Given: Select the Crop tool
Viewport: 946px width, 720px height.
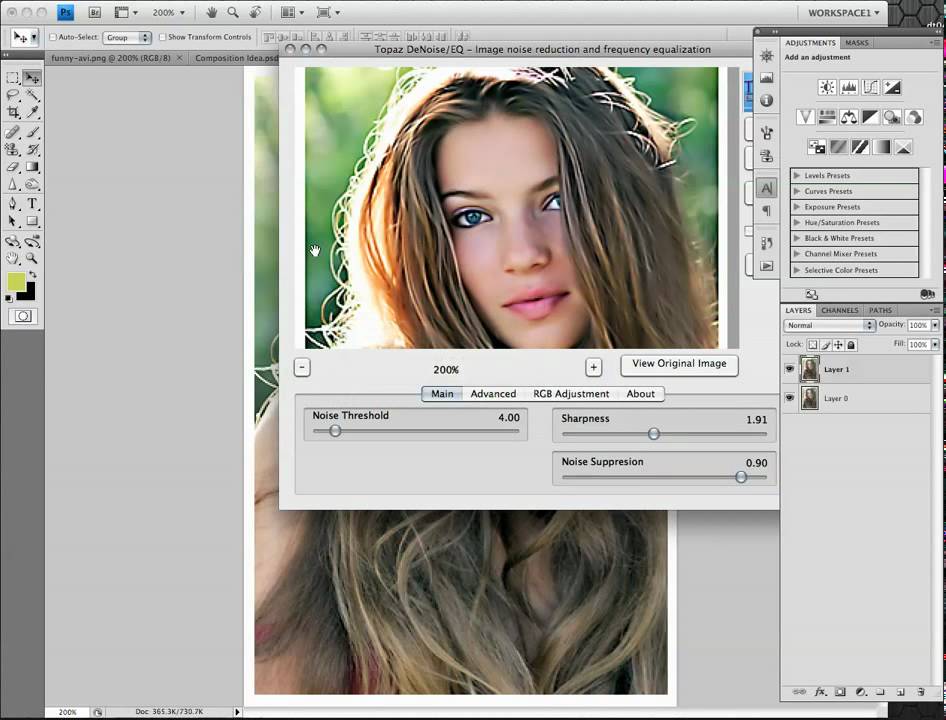Looking at the screenshot, I should point(13,113).
